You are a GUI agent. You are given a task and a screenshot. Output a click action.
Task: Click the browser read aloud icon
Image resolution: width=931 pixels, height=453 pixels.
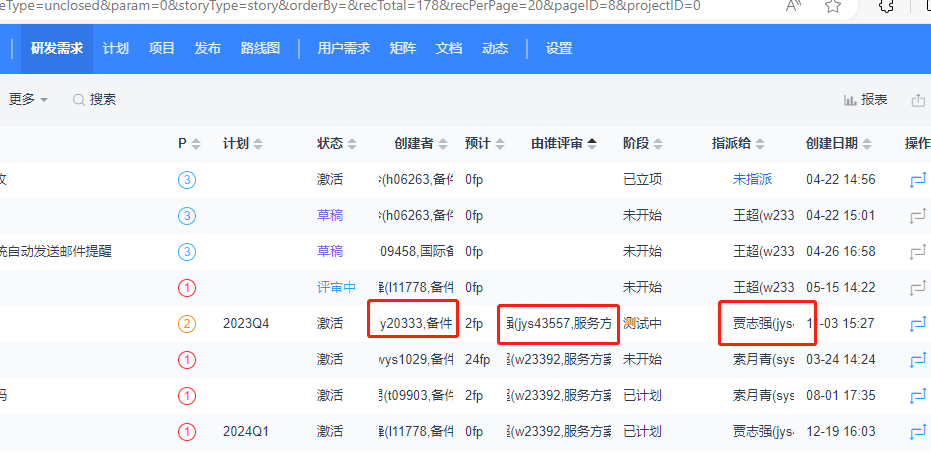(x=794, y=6)
